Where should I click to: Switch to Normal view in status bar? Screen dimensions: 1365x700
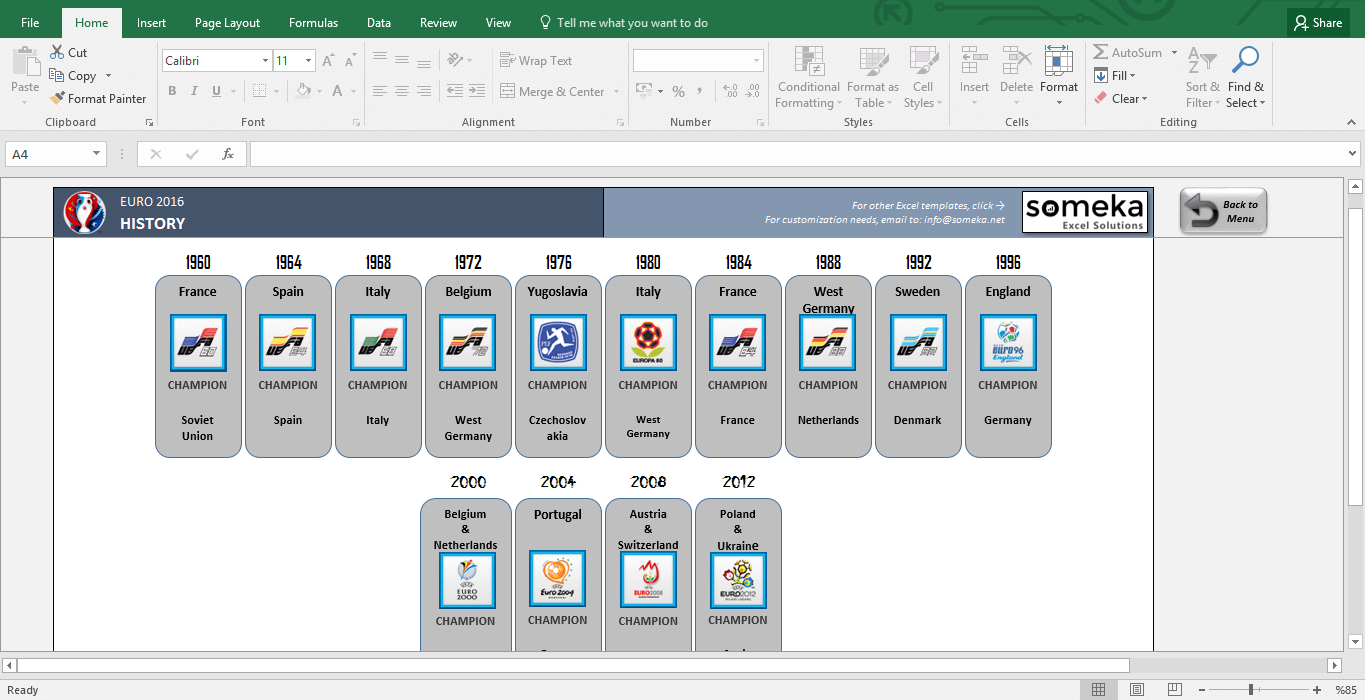(x=1098, y=690)
